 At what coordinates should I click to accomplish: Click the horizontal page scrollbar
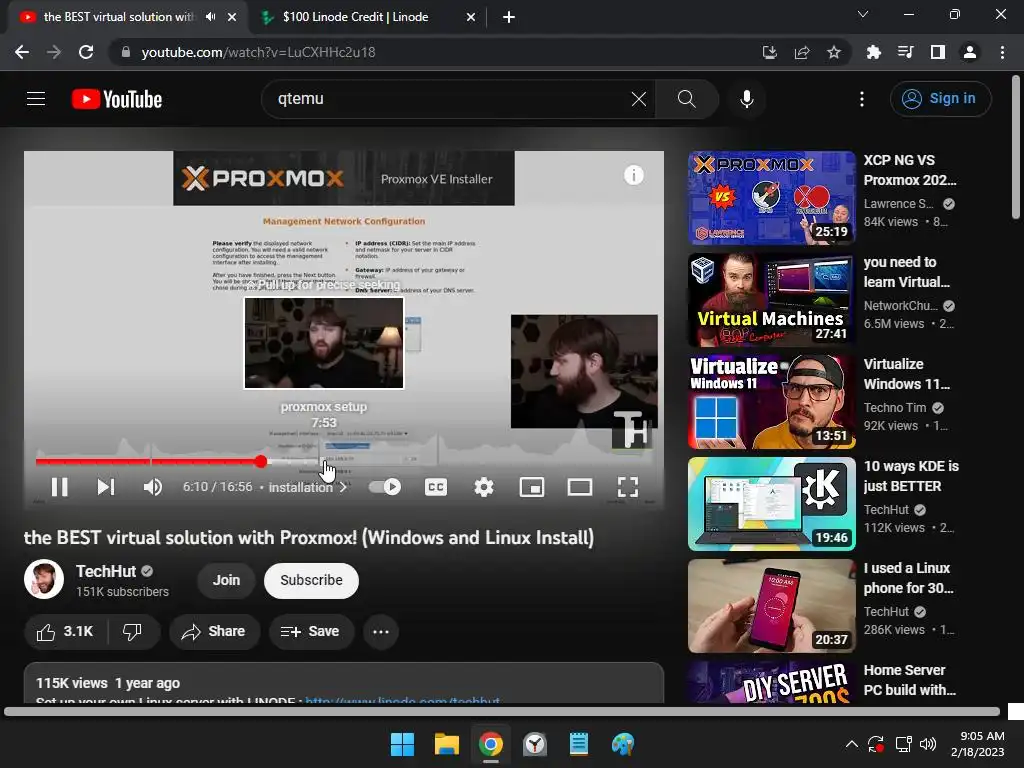tap(502, 711)
